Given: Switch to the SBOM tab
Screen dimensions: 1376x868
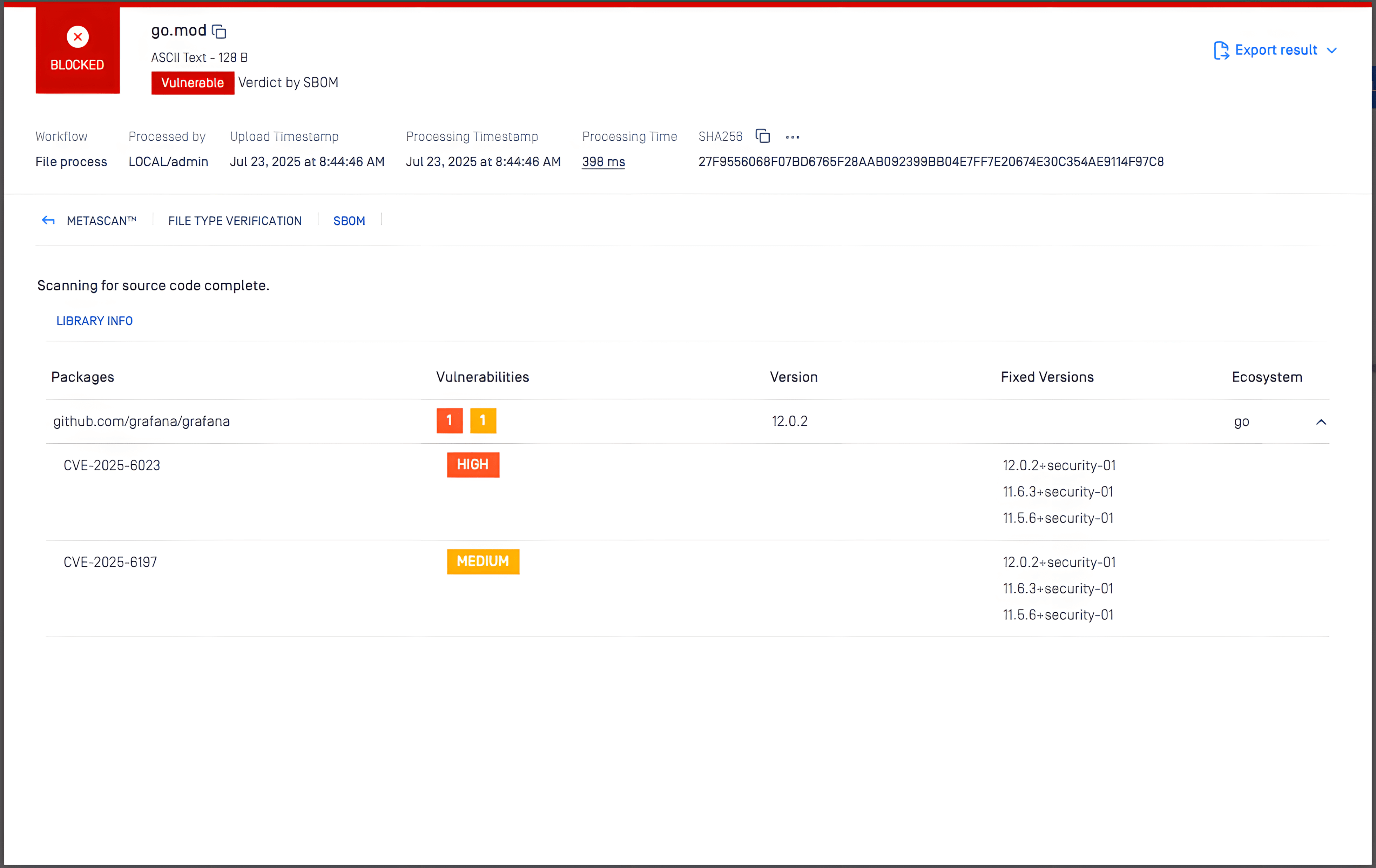Looking at the screenshot, I should pyautogui.click(x=349, y=221).
